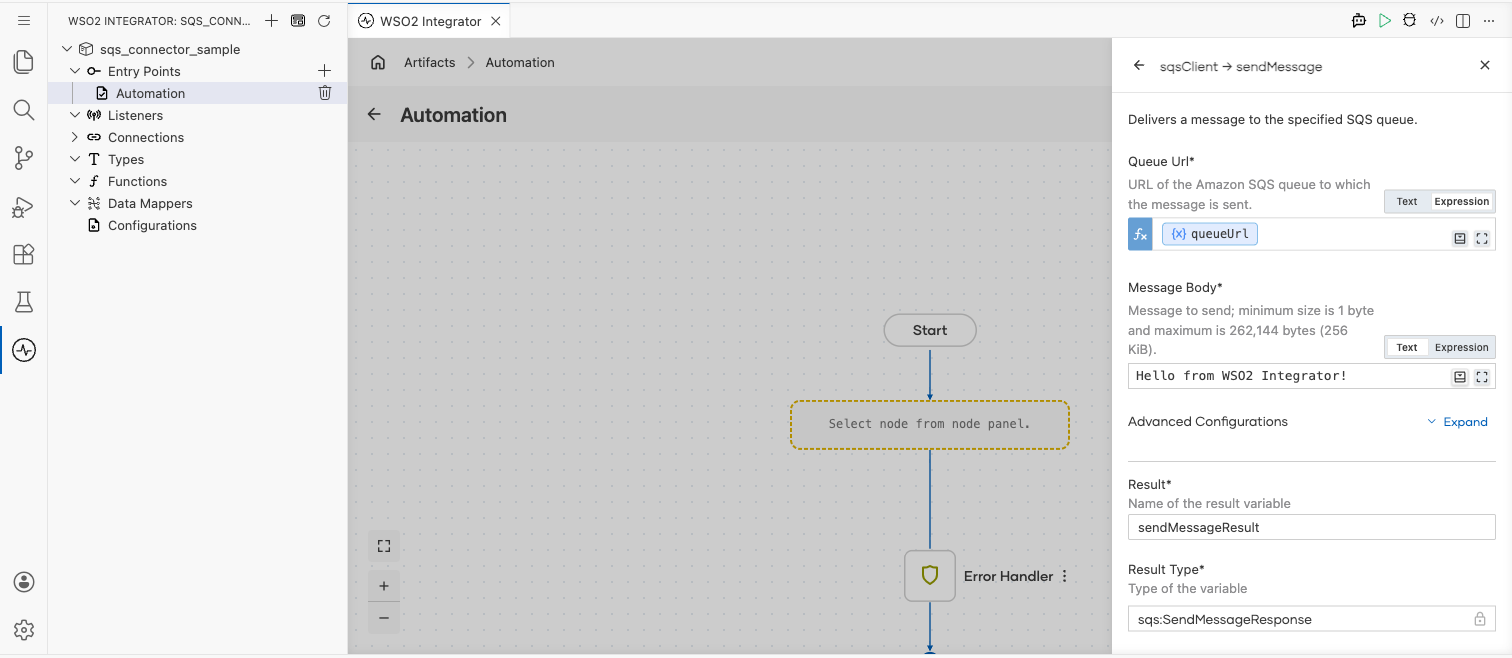Open helper pane for Queue Url field
Viewport: 1512px width, 658px height.
(1460, 238)
